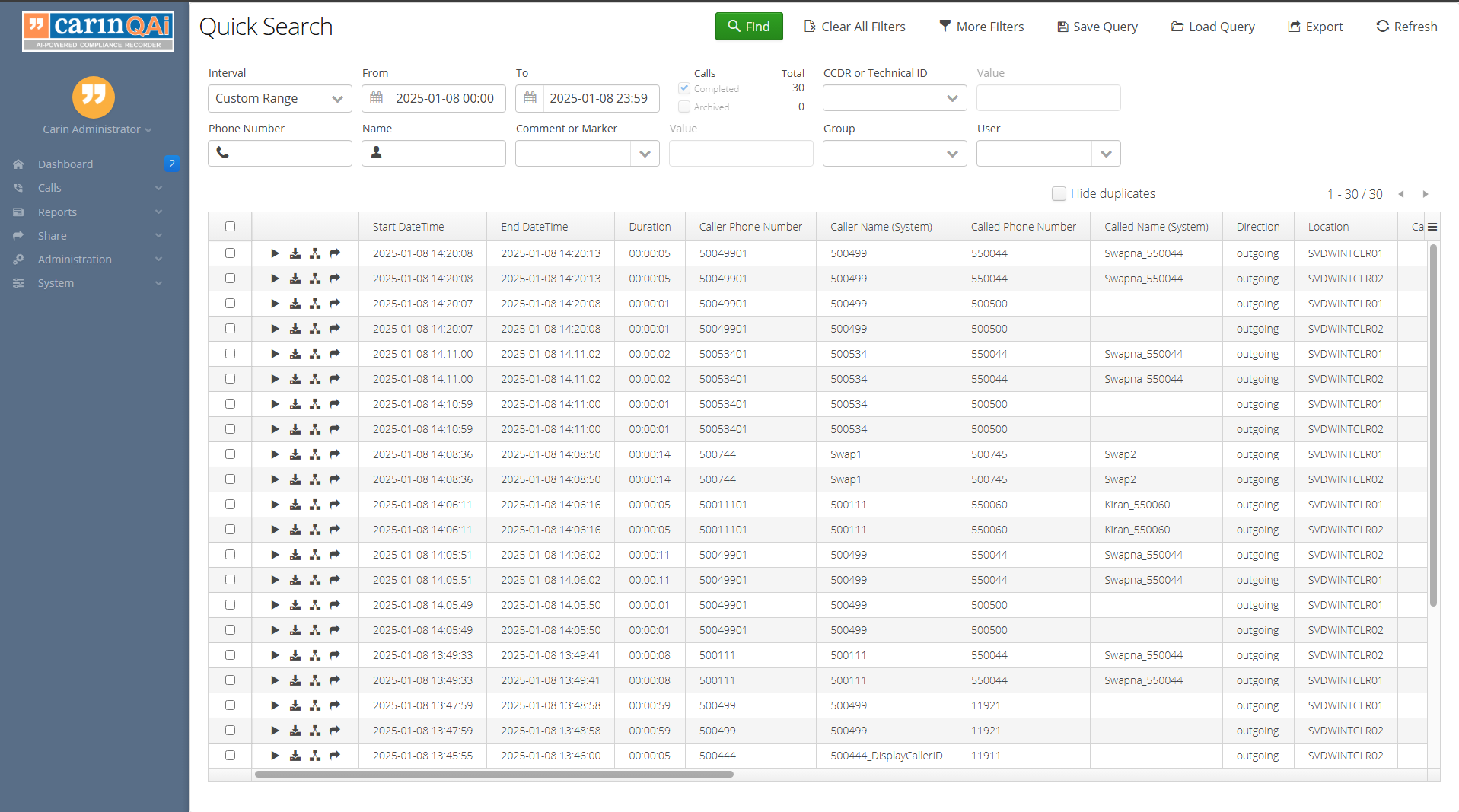Click the horizontal table scrollbar
This screenshot has width=1459, height=812.
click(494, 775)
